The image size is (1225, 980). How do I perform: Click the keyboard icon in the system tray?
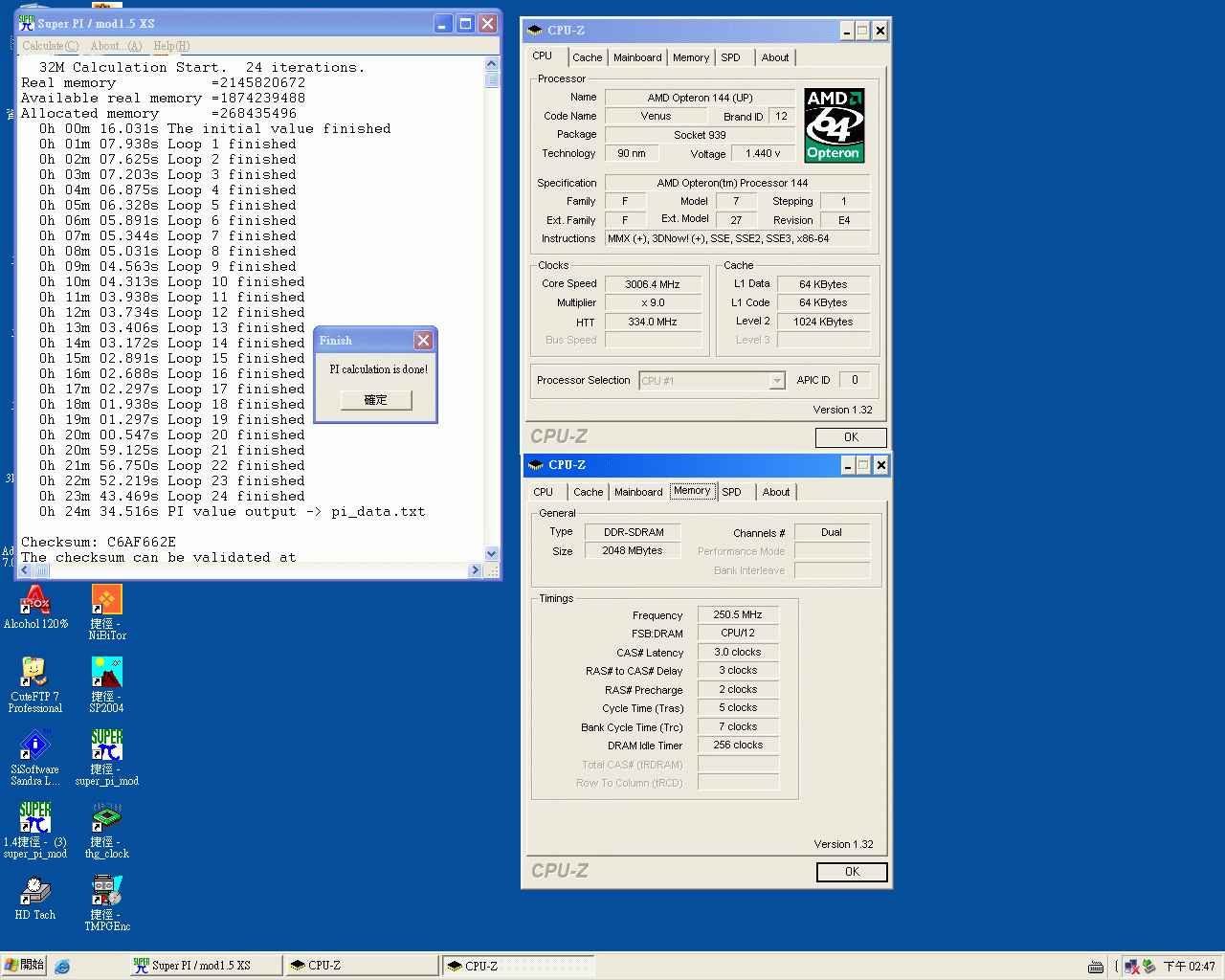[x=1096, y=967]
